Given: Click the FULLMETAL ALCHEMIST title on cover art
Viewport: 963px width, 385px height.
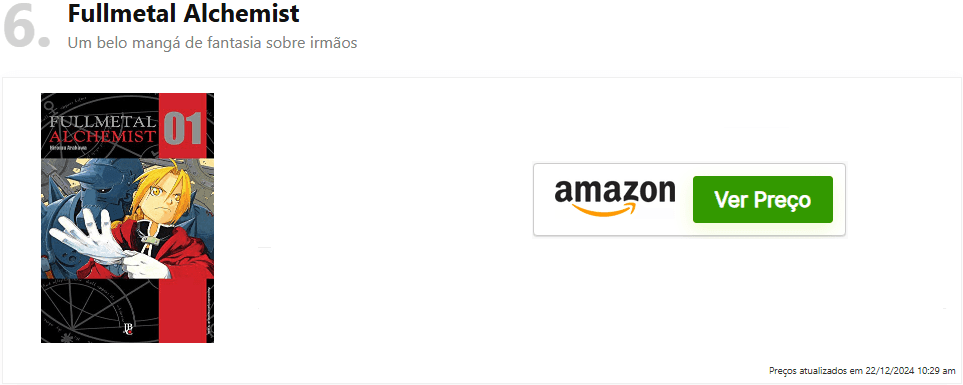Looking at the screenshot, I should tap(99, 127).
